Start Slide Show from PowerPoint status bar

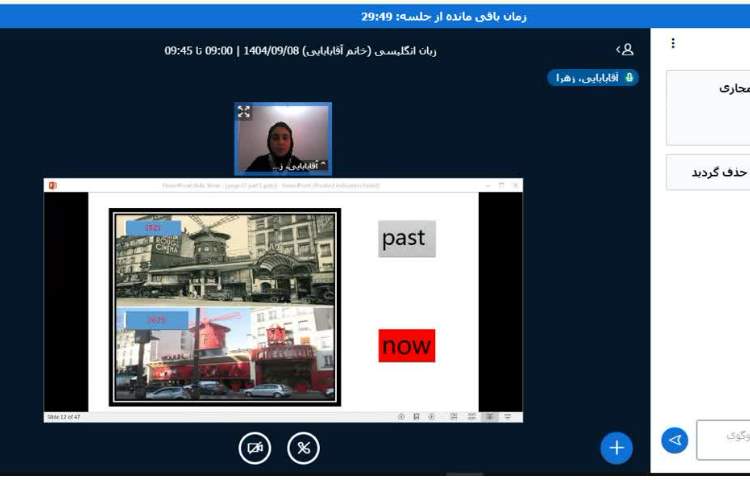[x=507, y=417]
